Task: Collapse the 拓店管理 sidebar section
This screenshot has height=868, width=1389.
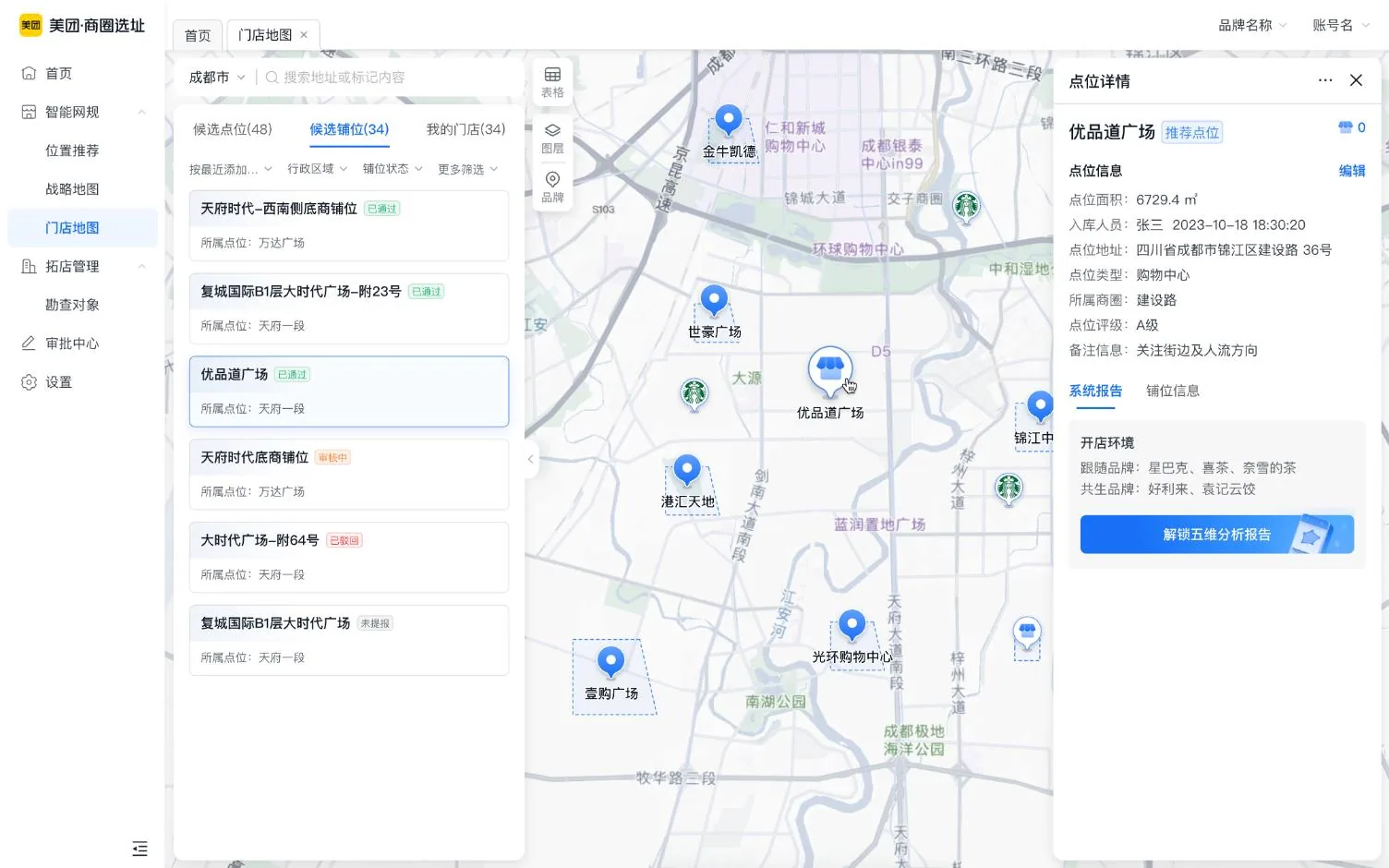Action: pyautogui.click(x=141, y=267)
